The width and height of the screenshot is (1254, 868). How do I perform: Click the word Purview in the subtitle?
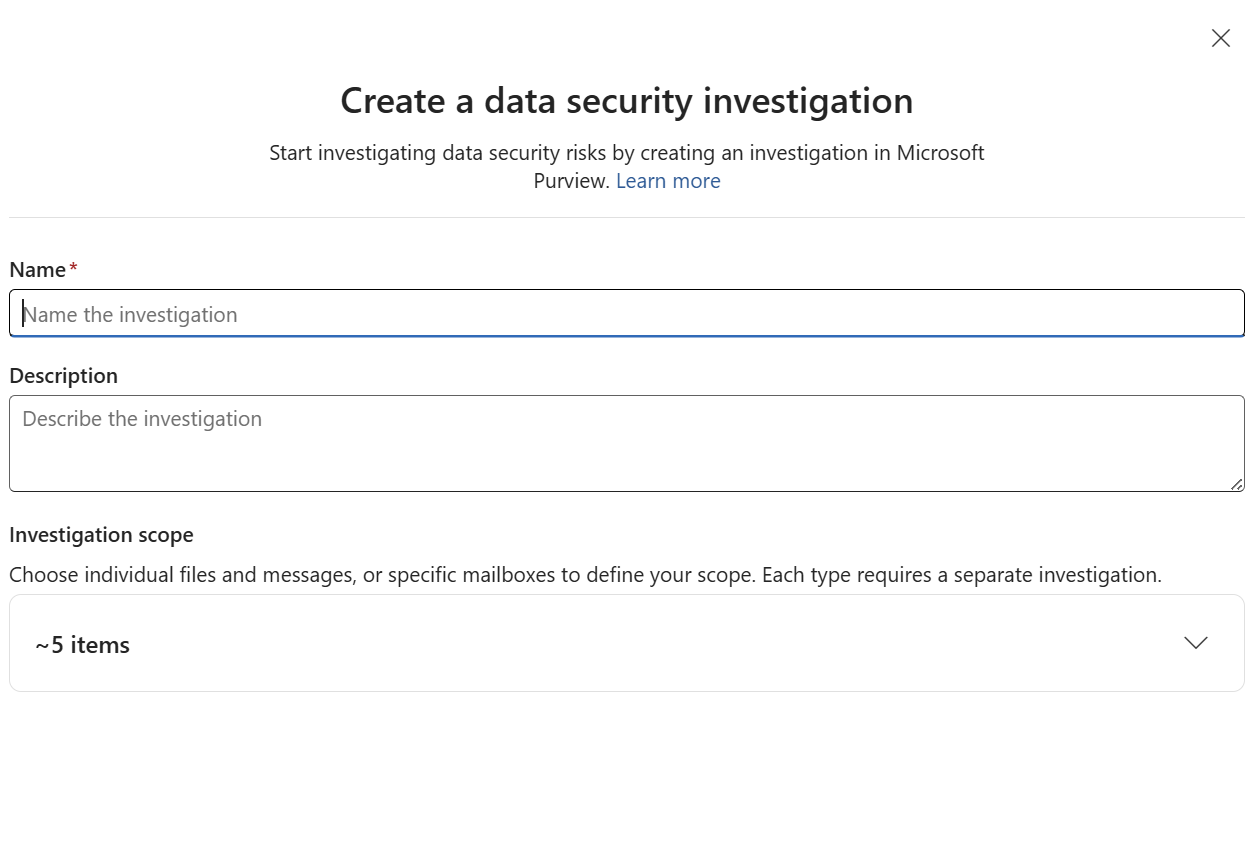point(570,181)
